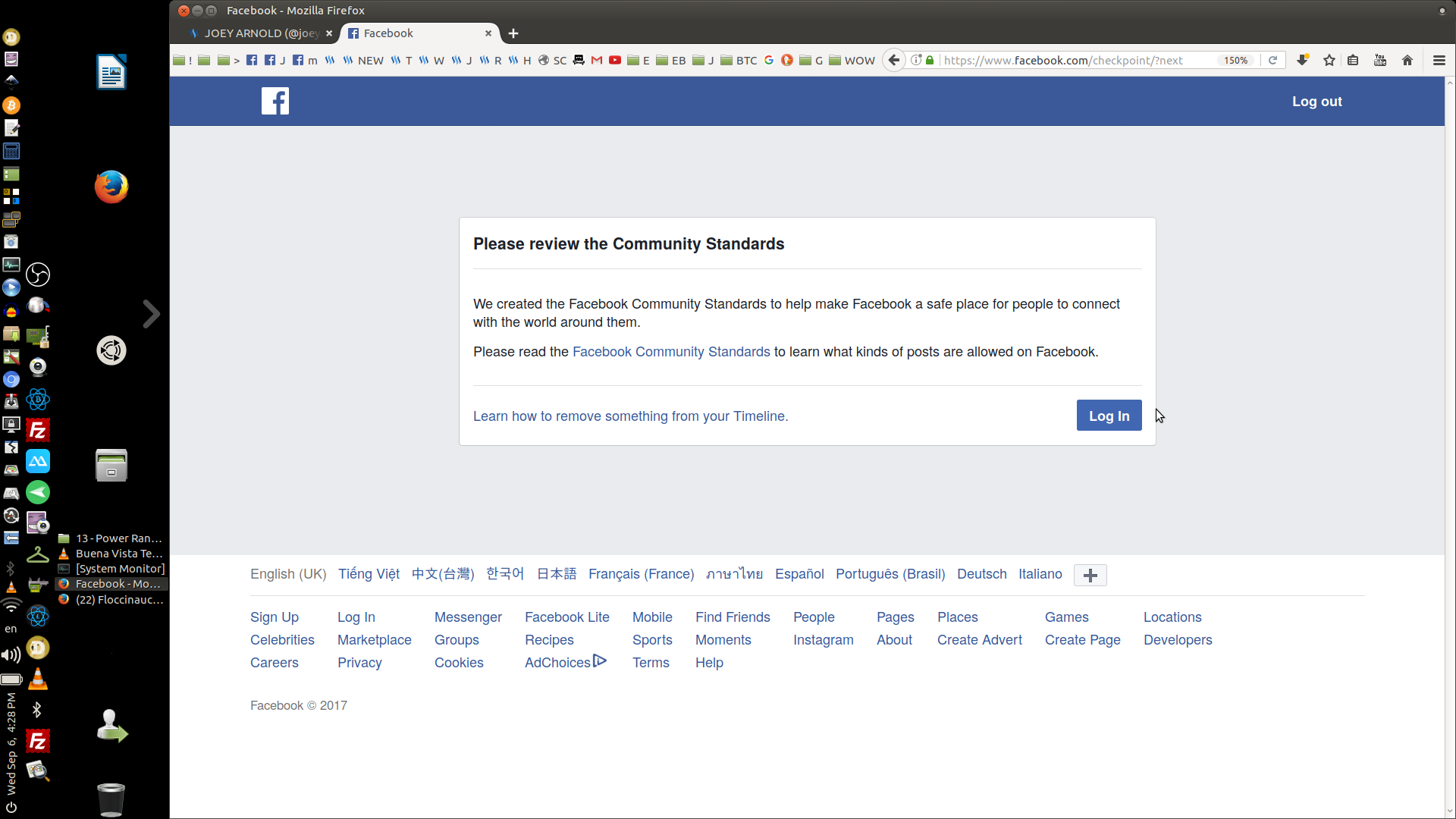Expand the sidebar with the chevron arrow
This screenshot has width=1456, height=819.
tap(152, 314)
